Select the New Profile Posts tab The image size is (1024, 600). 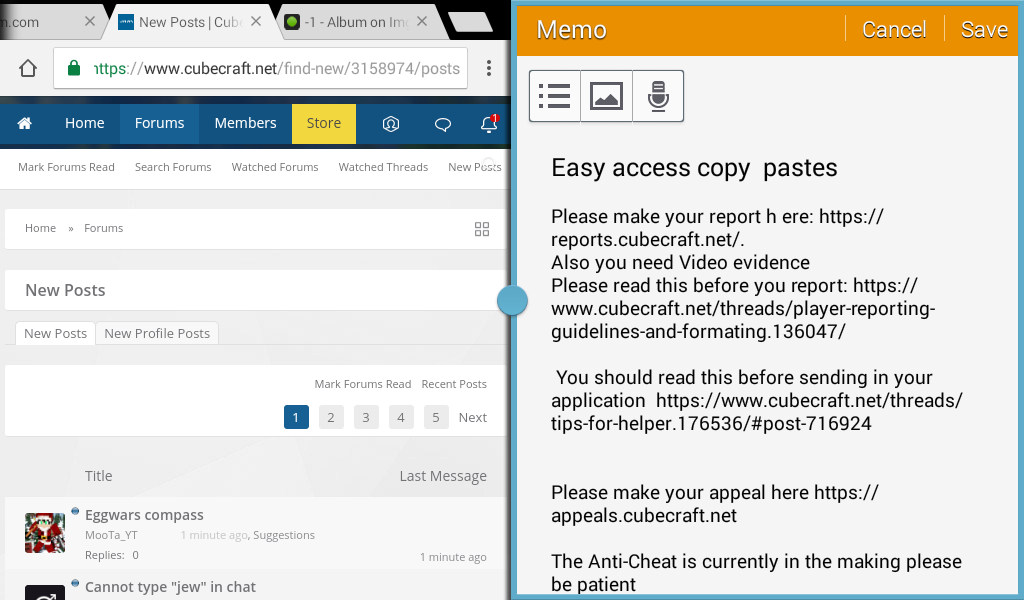click(x=157, y=334)
